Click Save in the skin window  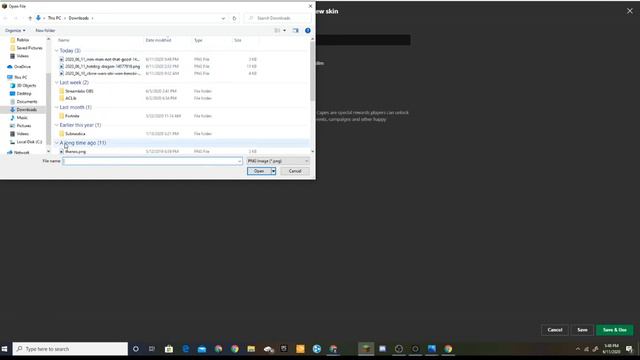[x=582, y=330]
